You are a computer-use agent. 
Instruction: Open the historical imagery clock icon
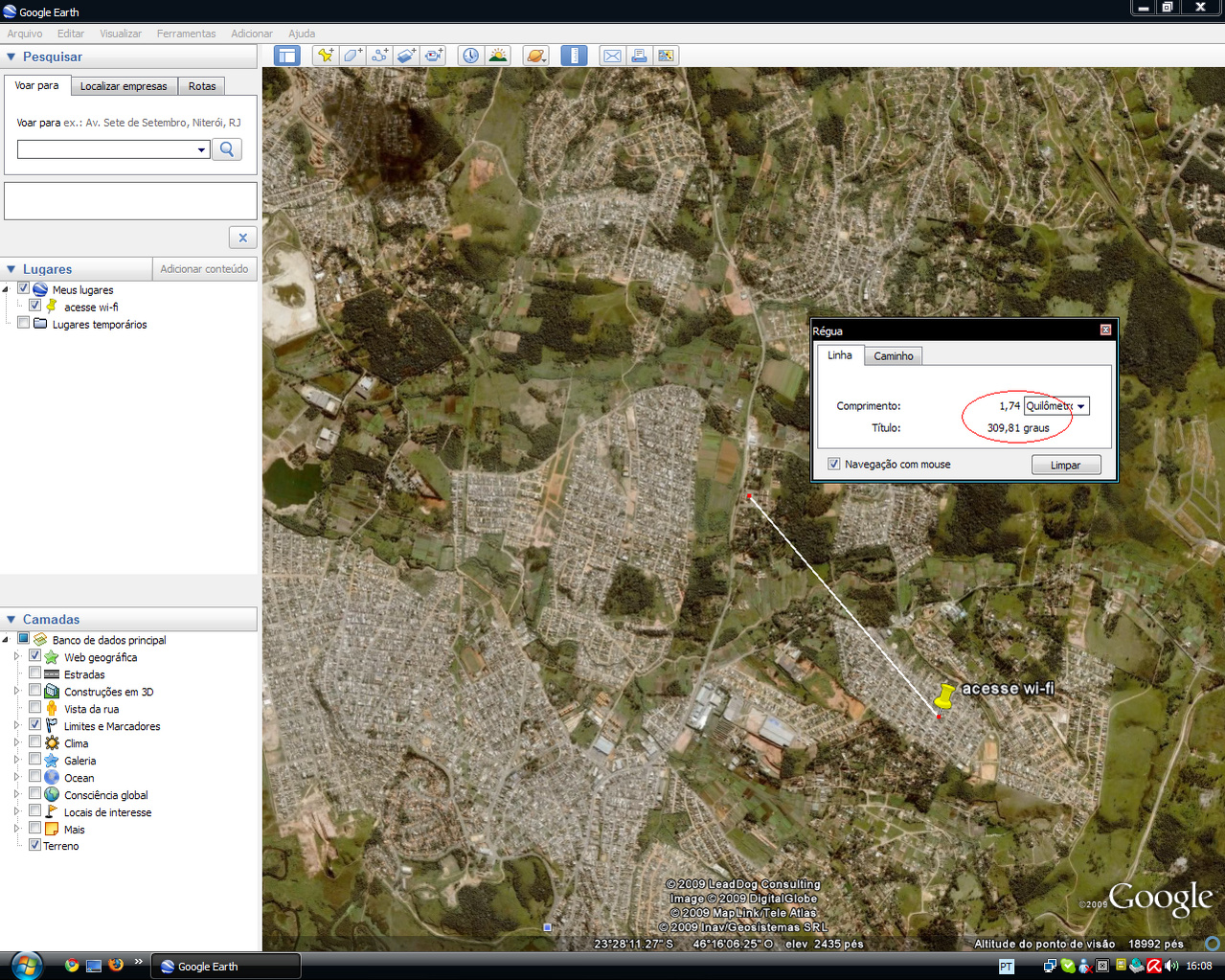coord(470,56)
